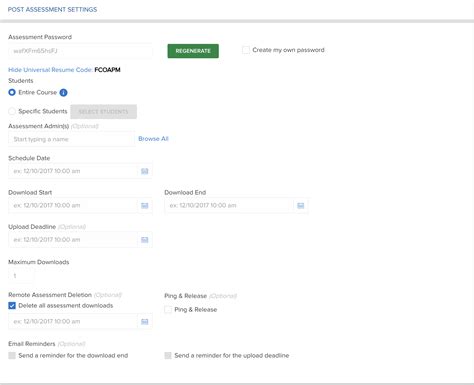Click the Assessment Password field
This screenshot has width=474, height=385.
tap(80, 51)
